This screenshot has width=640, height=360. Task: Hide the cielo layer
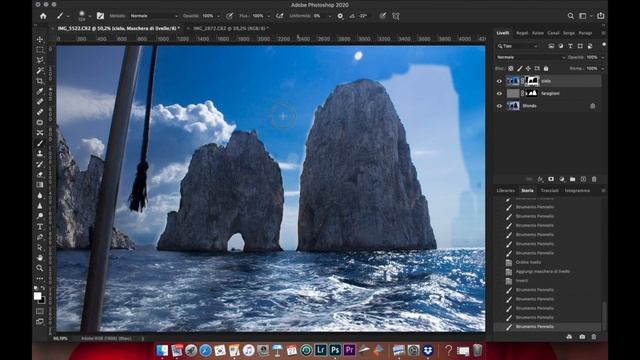499,81
